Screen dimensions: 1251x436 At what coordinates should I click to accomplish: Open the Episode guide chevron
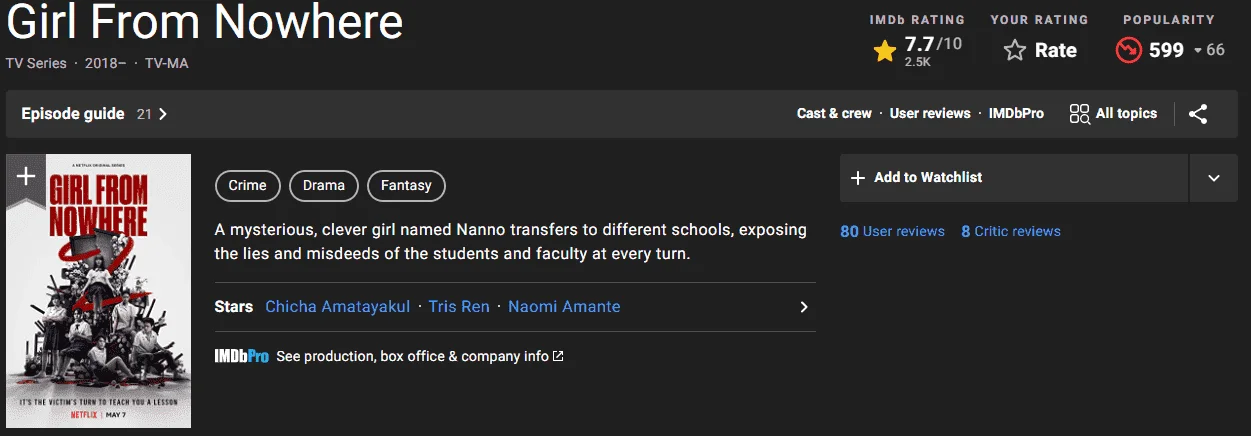click(163, 114)
